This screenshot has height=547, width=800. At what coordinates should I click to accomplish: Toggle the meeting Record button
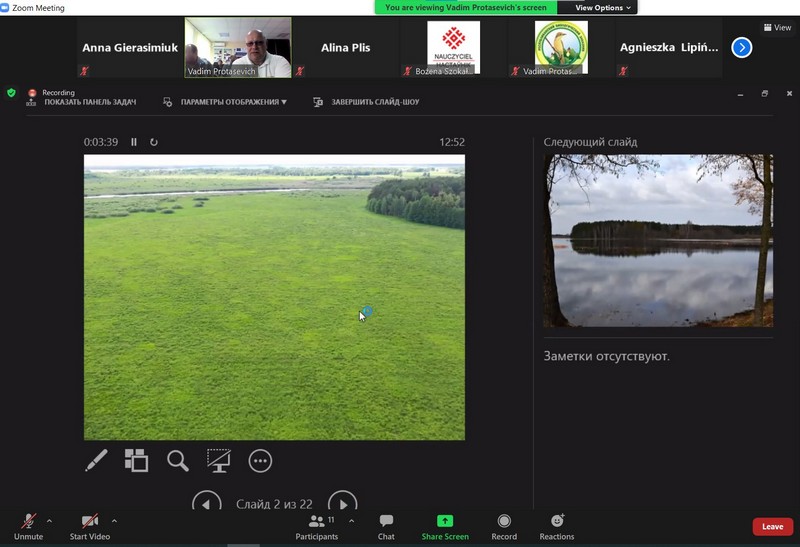coord(504,526)
